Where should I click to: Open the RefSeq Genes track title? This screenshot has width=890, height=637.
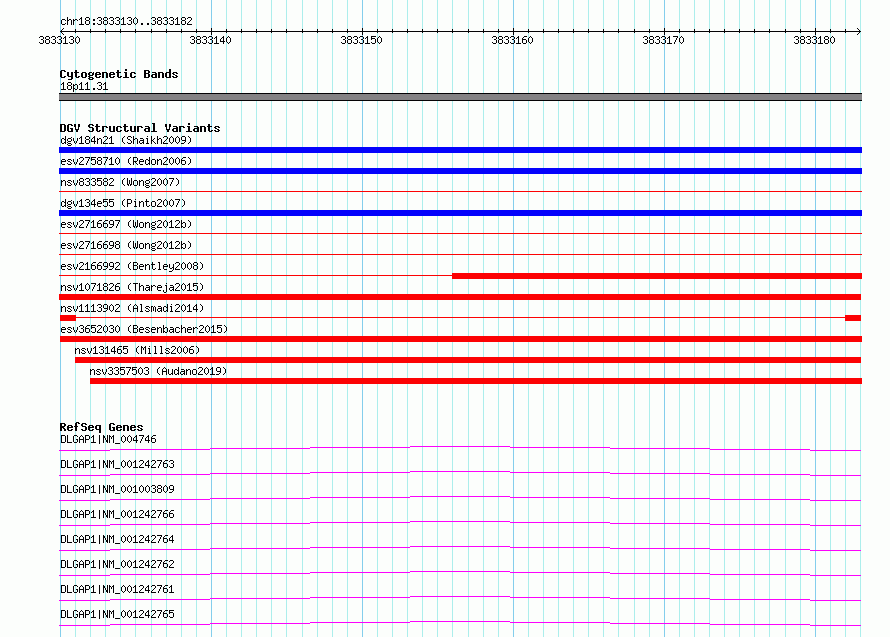pos(102,427)
